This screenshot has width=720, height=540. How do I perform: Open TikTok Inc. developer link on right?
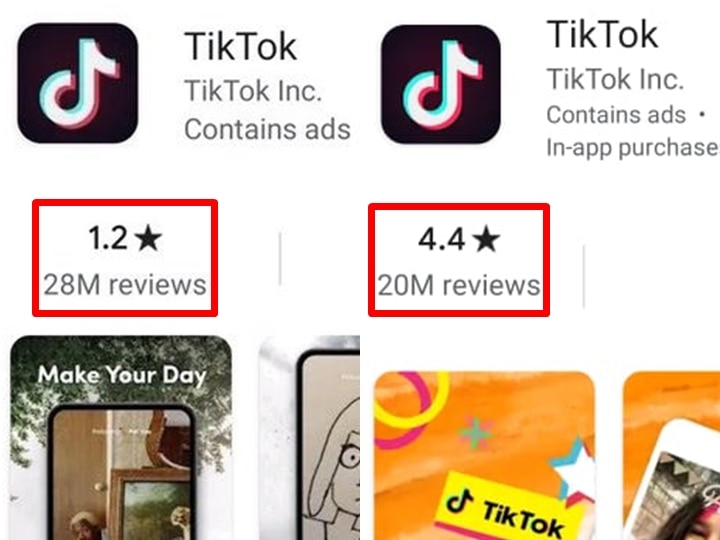coord(615,79)
